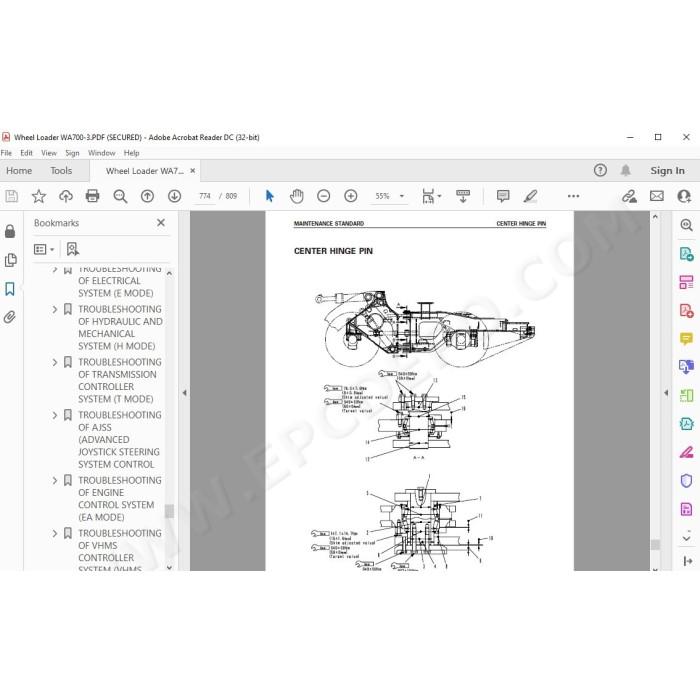This screenshot has width=700, height=700.
Task: Switch to the Tools tab
Action: [61, 171]
